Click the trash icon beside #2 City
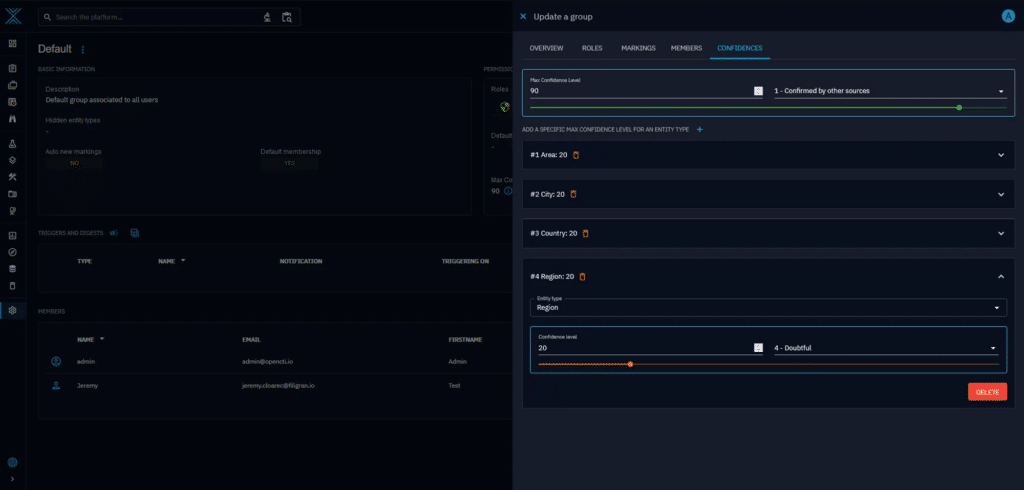1024x490 pixels. [573, 194]
